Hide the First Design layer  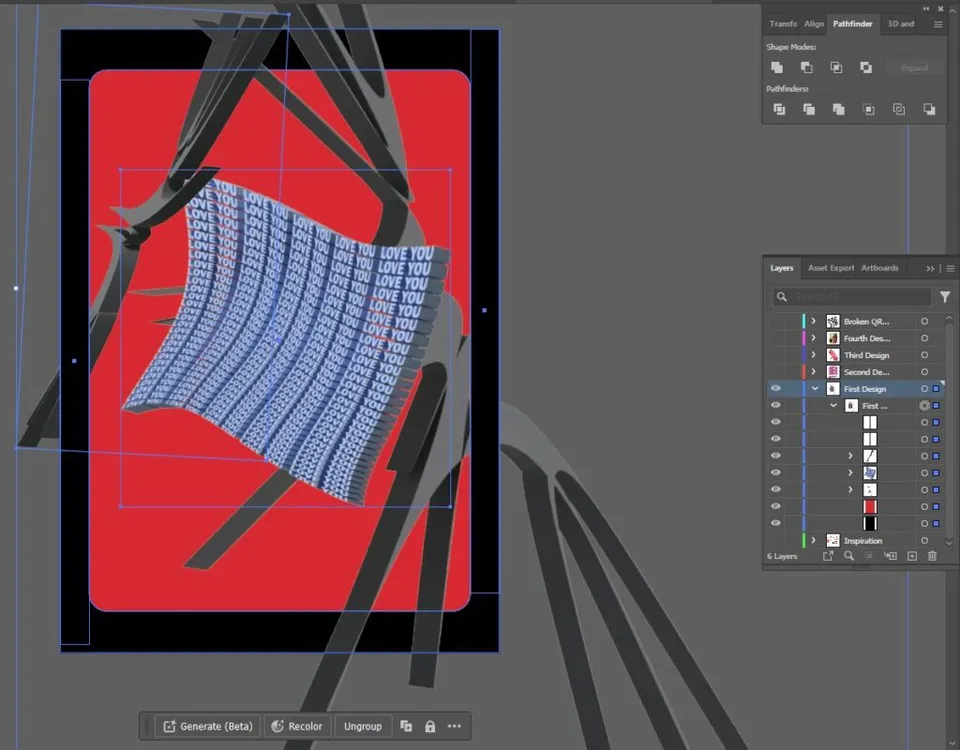(776, 389)
